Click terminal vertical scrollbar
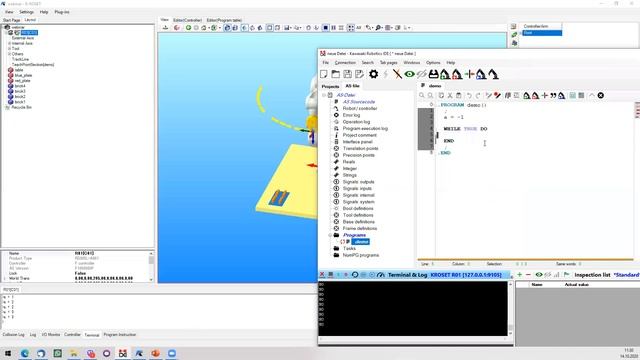Viewport: 640px width, 360px height. point(510,309)
